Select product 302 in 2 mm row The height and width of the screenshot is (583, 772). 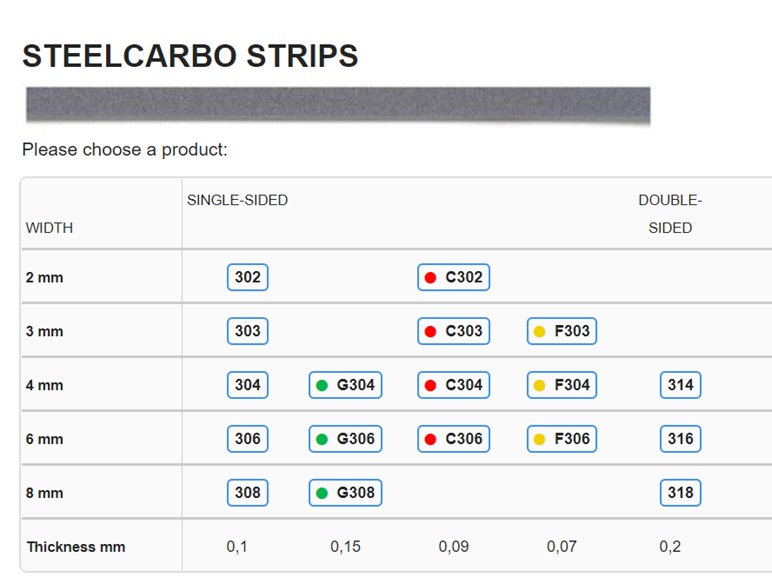tap(248, 277)
